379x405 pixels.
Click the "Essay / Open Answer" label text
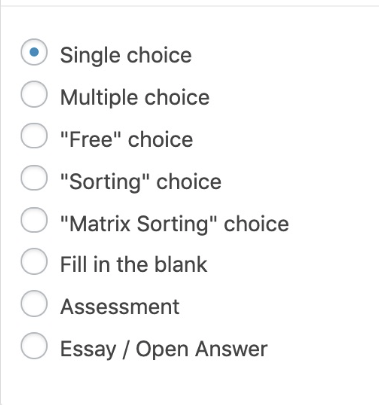coord(164,349)
